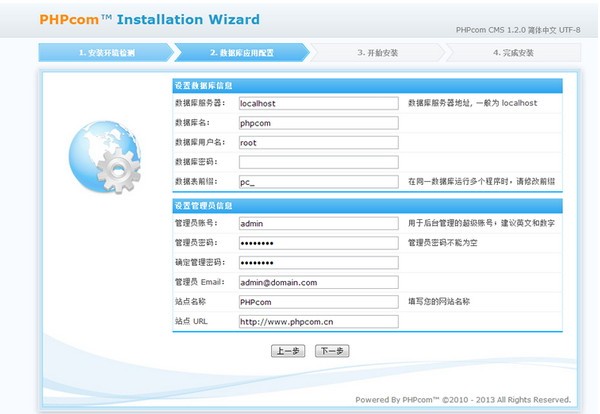The height and width of the screenshot is (414, 600).
Task: Click hint 管理员密码不能为空
Action: pyautogui.click(x=442, y=243)
